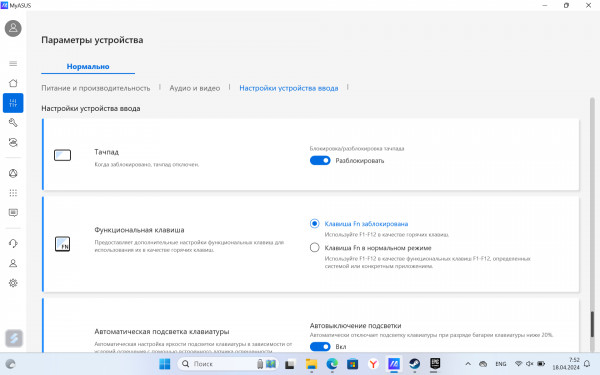Toggle the touchpad lock switch

[x=320, y=160]
